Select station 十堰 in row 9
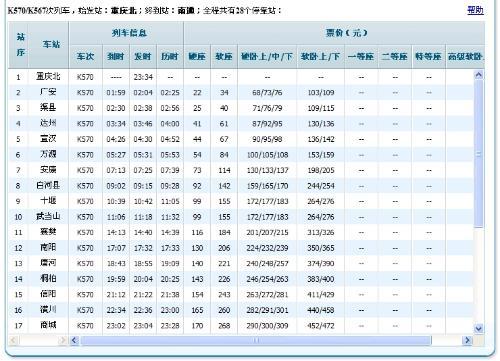The height and width of the screenshot is (361, 500). click(48, 201)
